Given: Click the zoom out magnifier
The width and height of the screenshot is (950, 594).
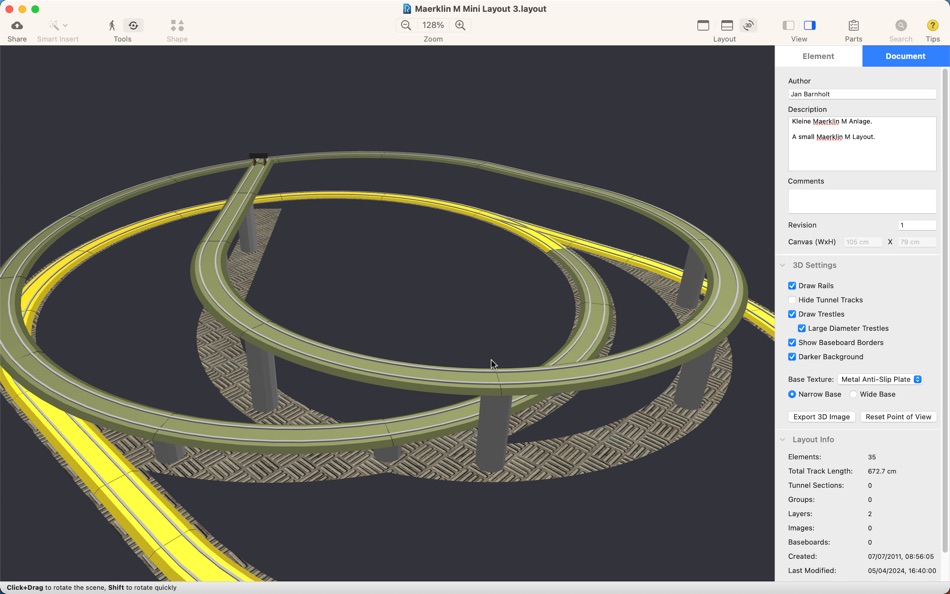Looking at the screenshot, I should pyautogui.click(x=406, y=25).
